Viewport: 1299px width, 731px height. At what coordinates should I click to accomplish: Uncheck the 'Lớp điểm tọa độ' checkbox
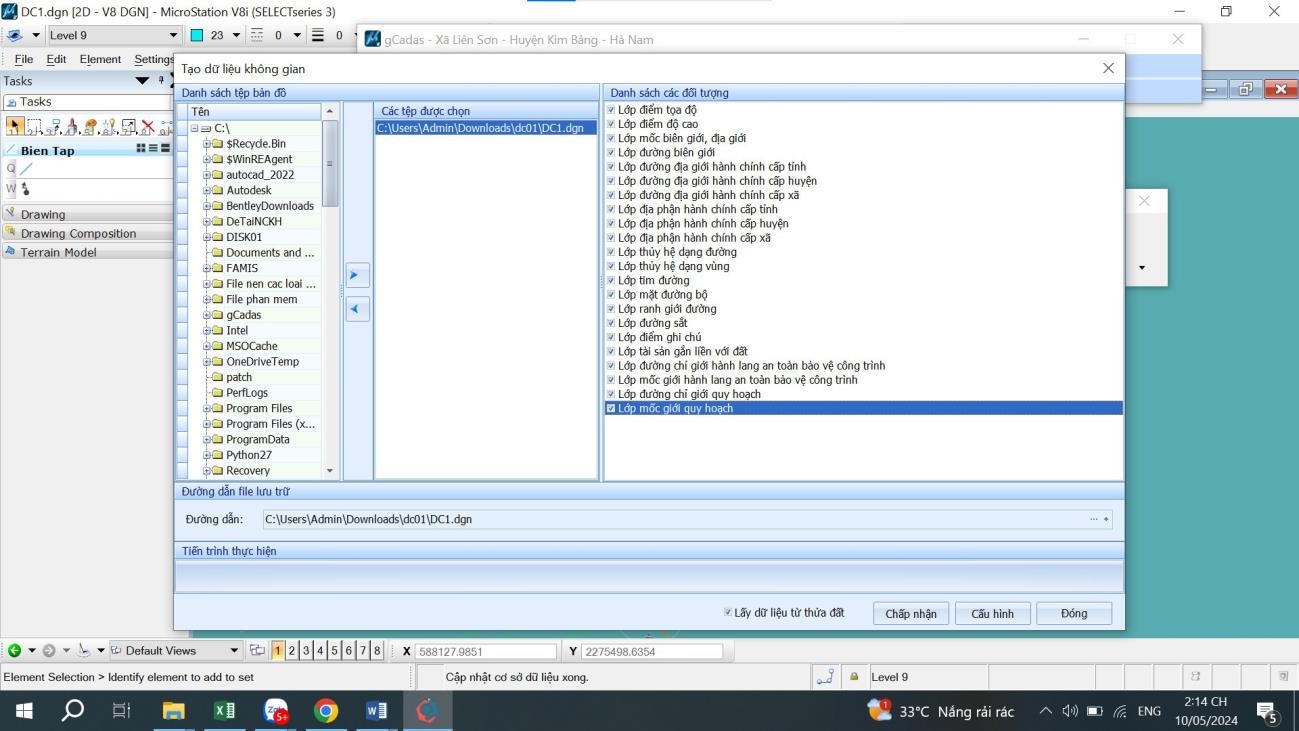pos(611,110)
